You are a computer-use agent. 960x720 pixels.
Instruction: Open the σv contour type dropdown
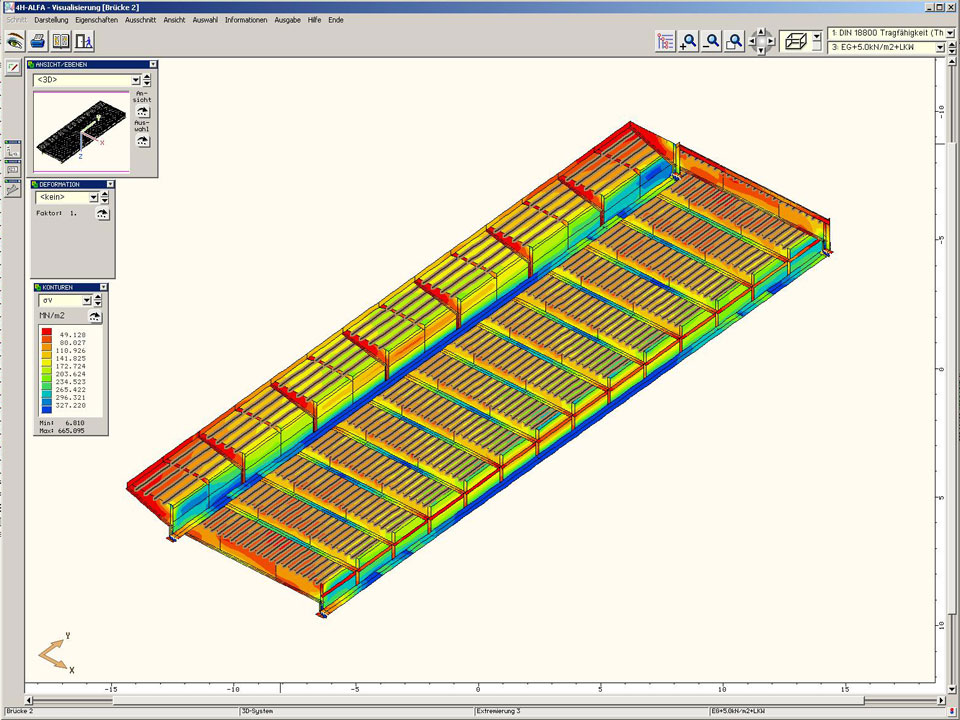point(86,300)
